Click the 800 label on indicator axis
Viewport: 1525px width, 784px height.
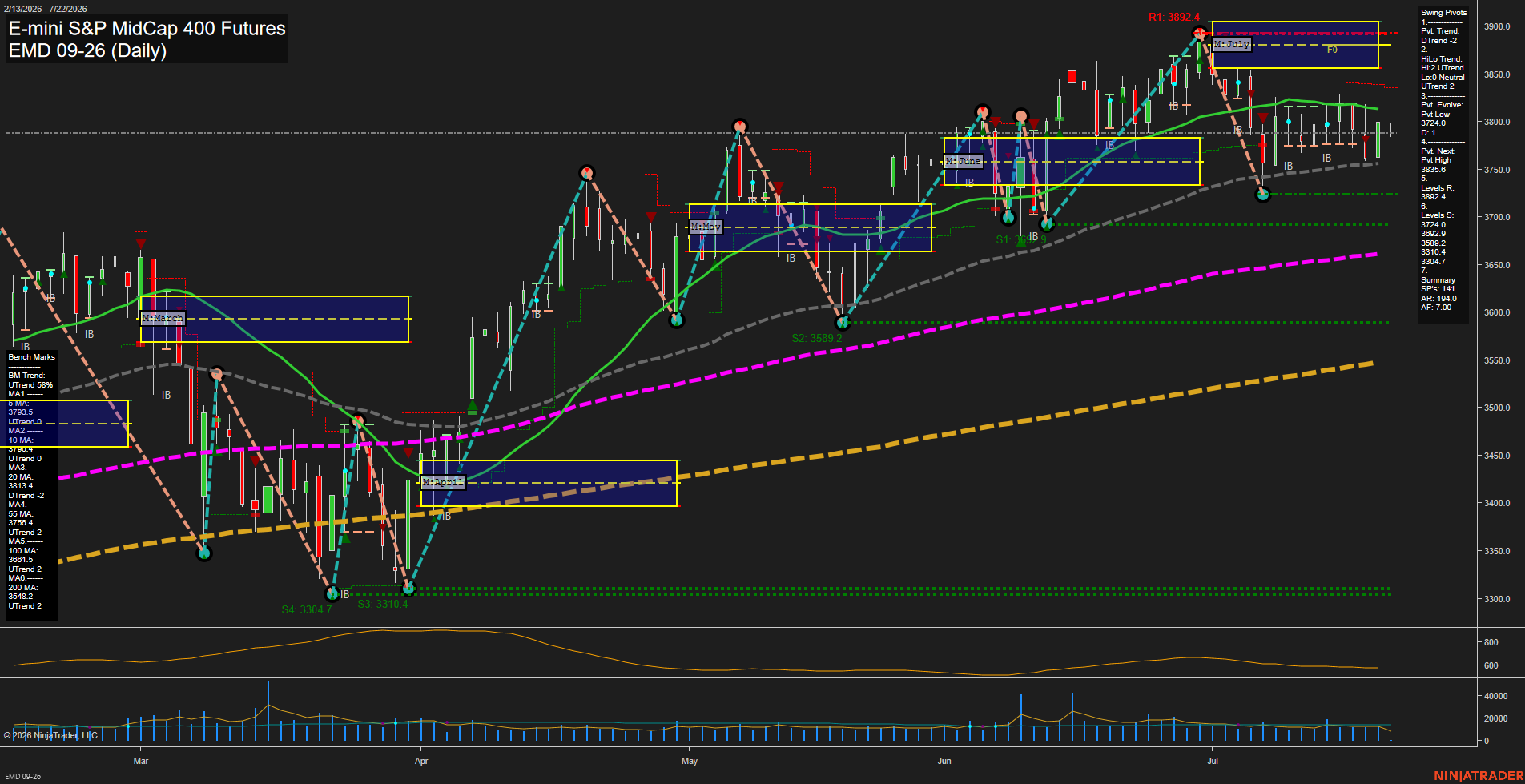(1491, 642)
